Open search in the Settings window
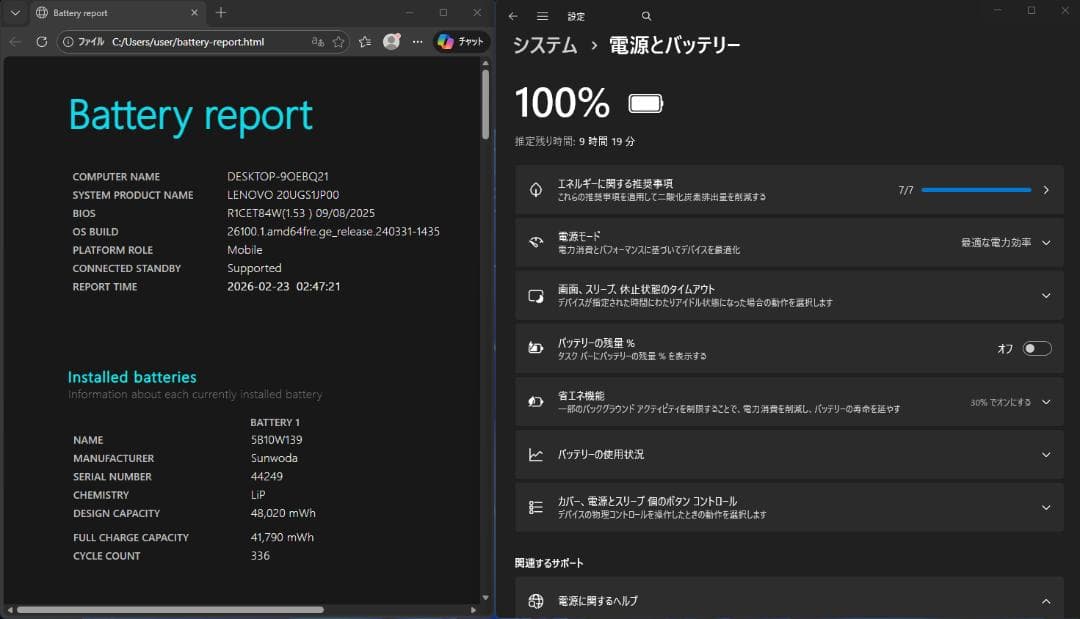Viewport: 1080px width, 619px height. coord(646,16)
